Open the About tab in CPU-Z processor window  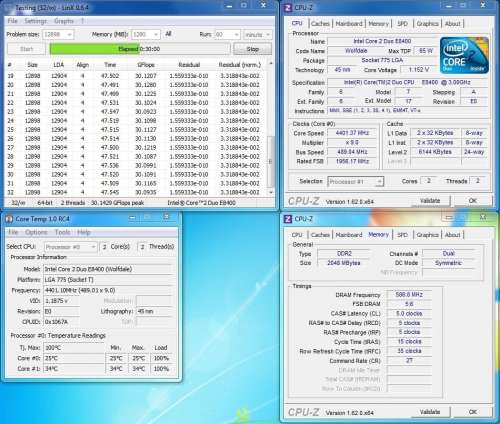[453, 24]
